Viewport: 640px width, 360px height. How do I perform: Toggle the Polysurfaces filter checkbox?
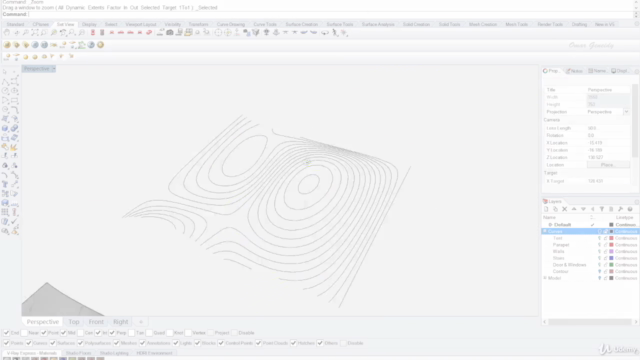click(x=80, y=343)
